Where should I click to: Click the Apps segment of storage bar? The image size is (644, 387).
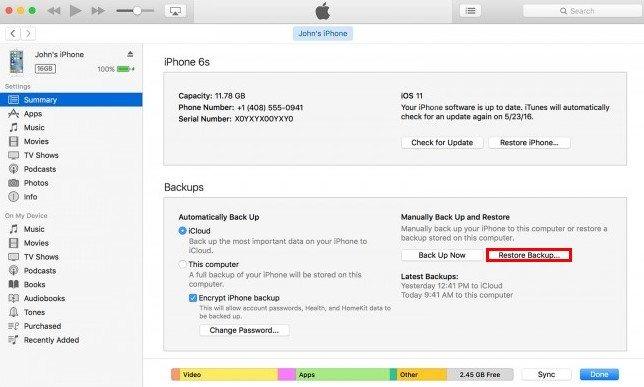pyautogui.click(x=343, y=374)
